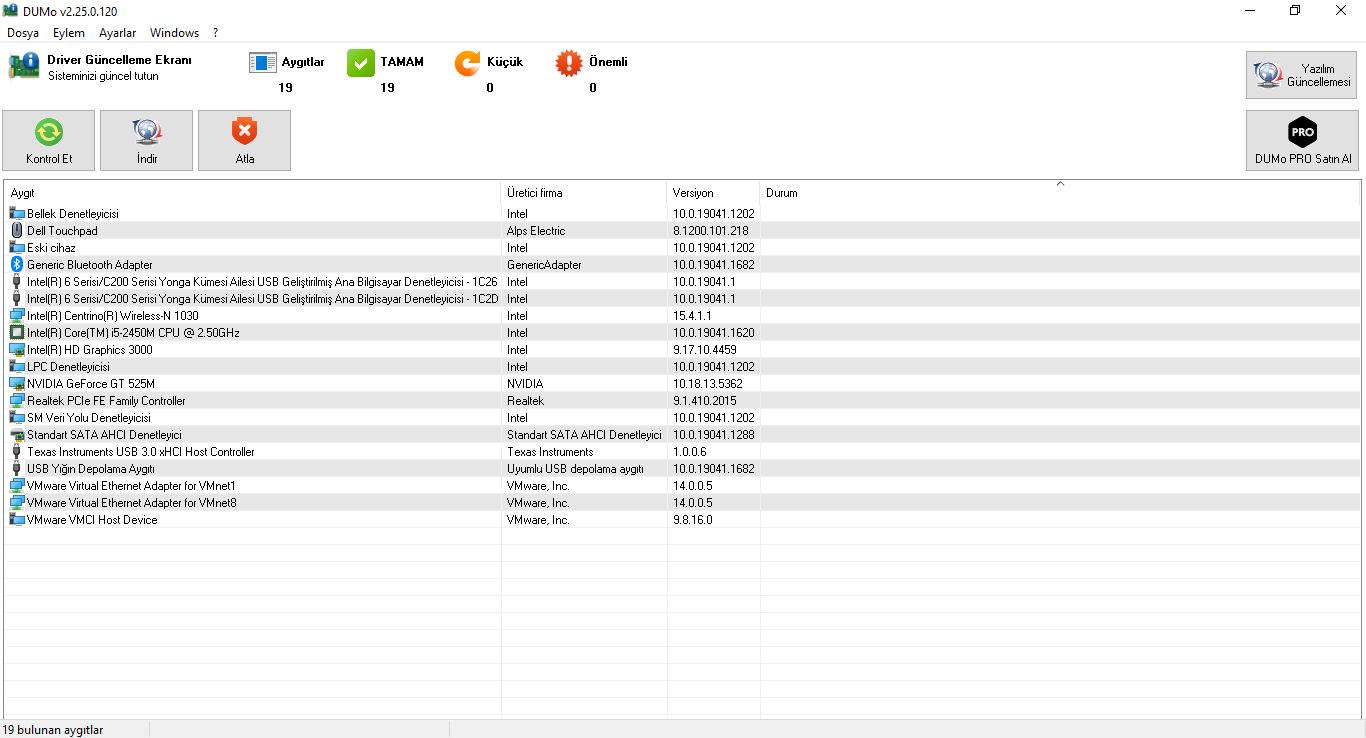Open Yazılım Güncellemesi button

click(x=1301, y=75)
